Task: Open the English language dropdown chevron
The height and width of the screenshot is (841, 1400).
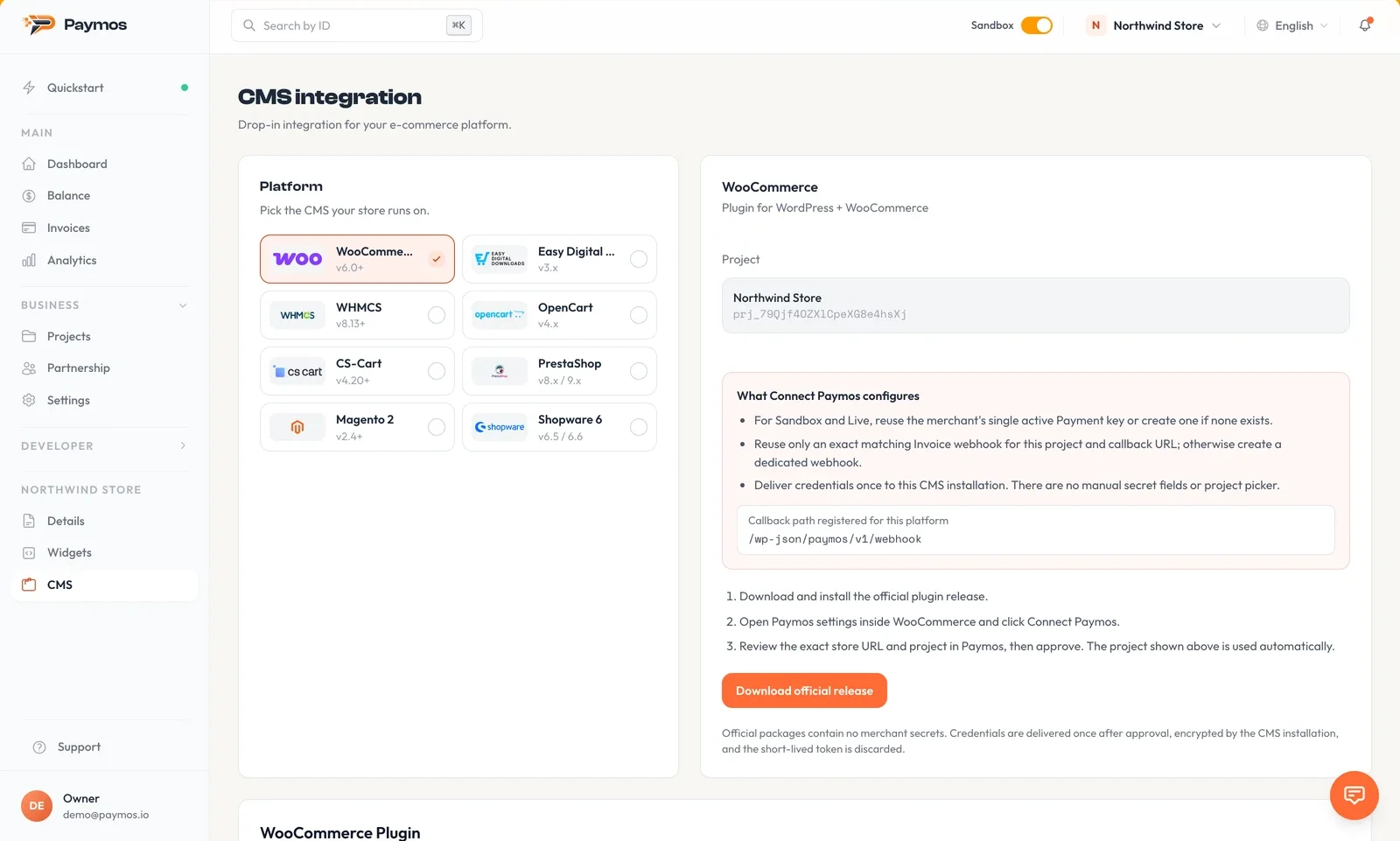Action: [x=1324, y=25]
